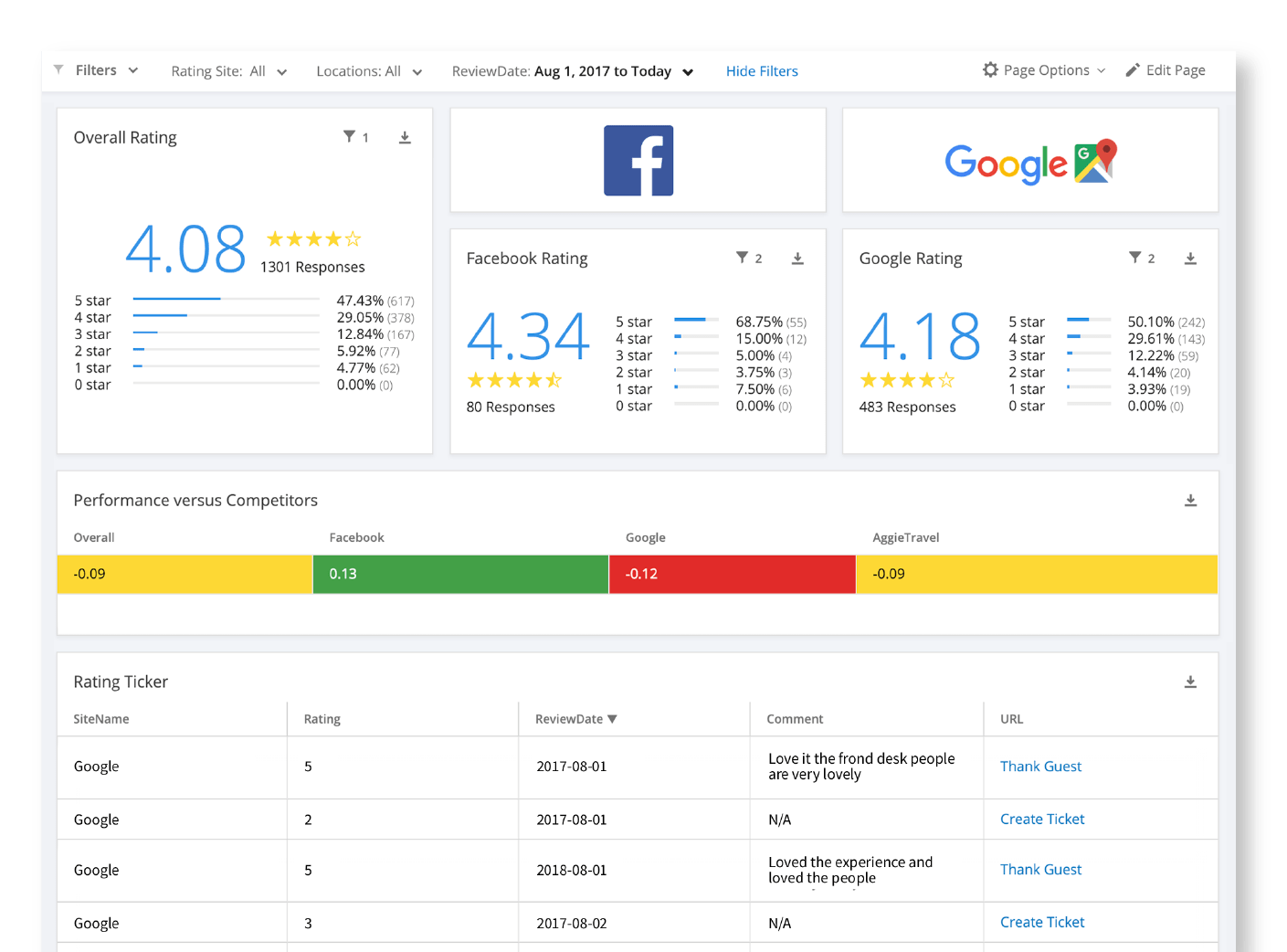Expand the Page Options chevron
The height and width of the screenshot is (952, 1287).
[1101, 70]
